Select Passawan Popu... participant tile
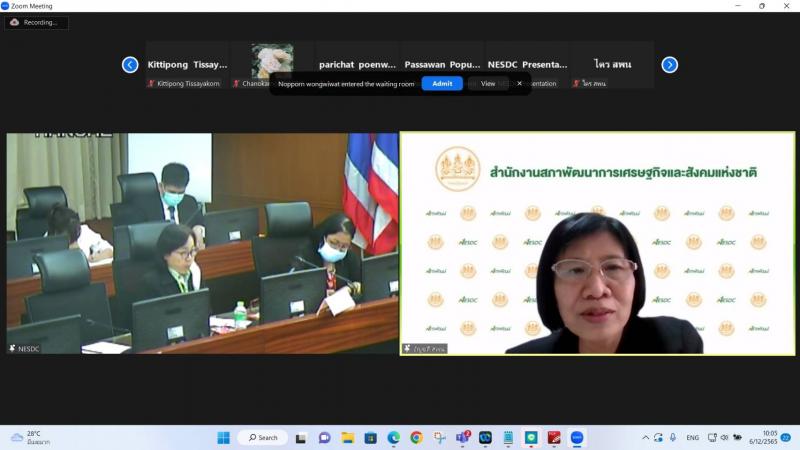 (x=442, y=65)
